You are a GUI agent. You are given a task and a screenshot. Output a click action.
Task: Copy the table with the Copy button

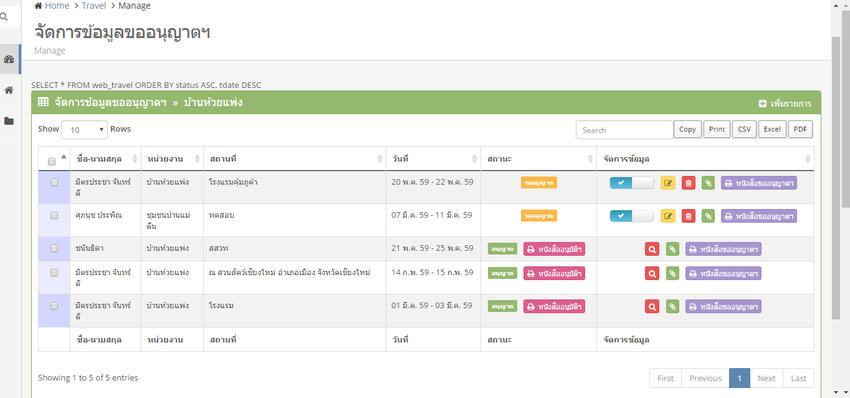pos(687,130)
